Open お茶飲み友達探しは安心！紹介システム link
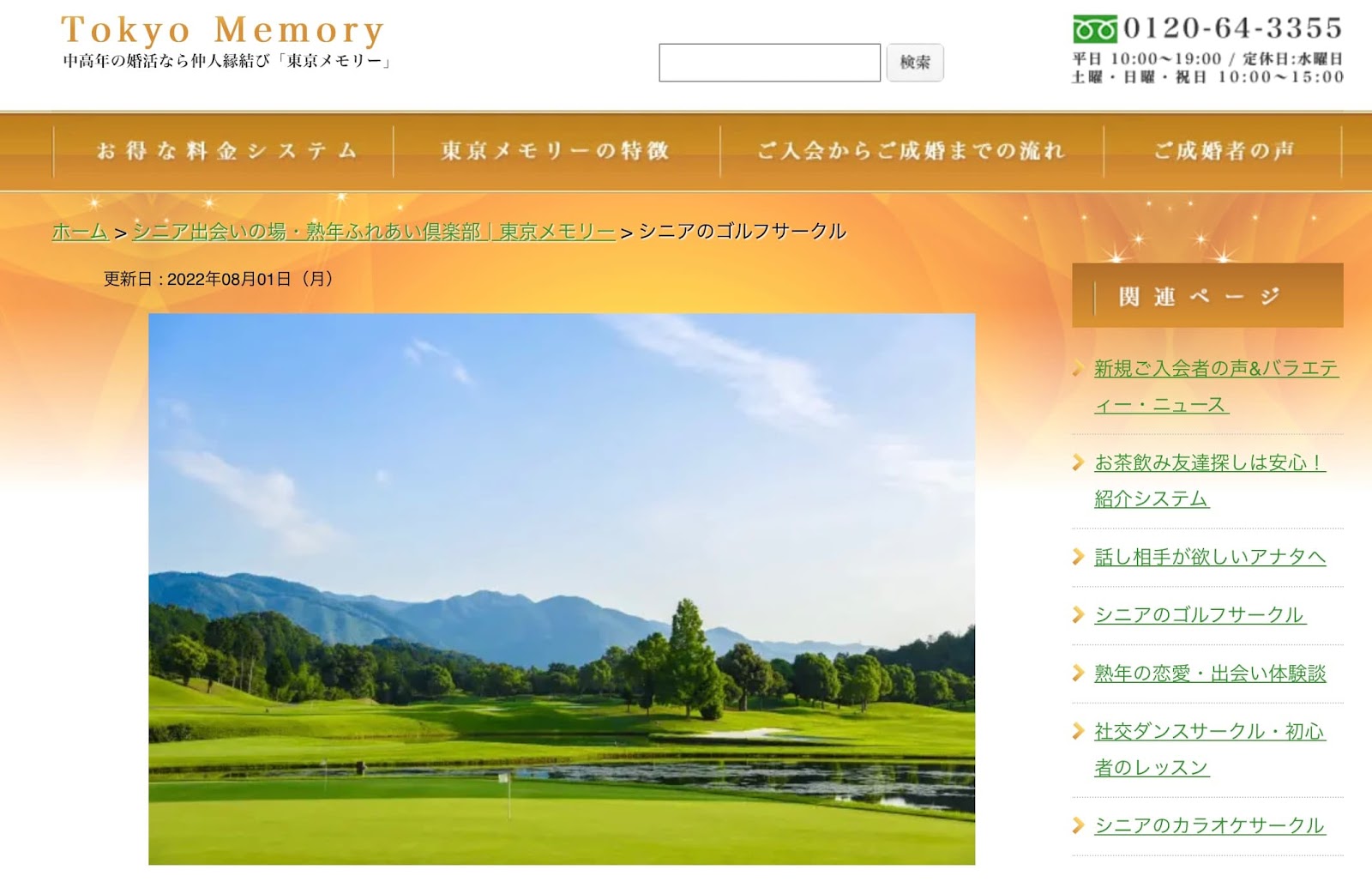1372x882 pixels. pos(1209,480)
